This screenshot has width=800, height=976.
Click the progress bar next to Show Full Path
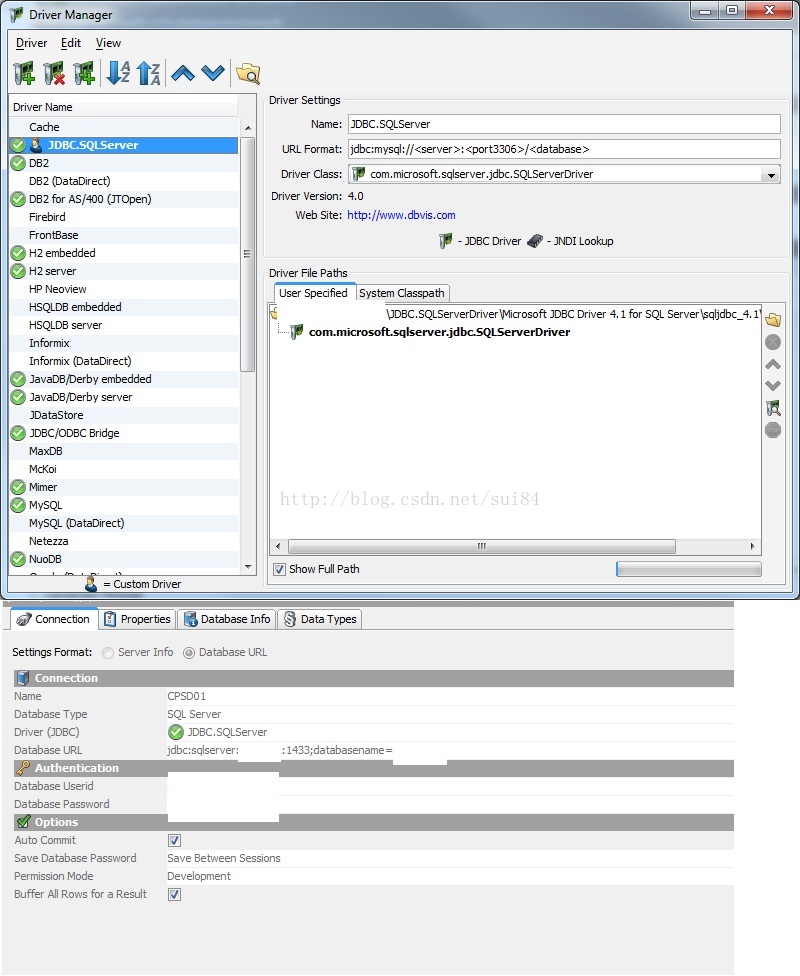(689, 569)
